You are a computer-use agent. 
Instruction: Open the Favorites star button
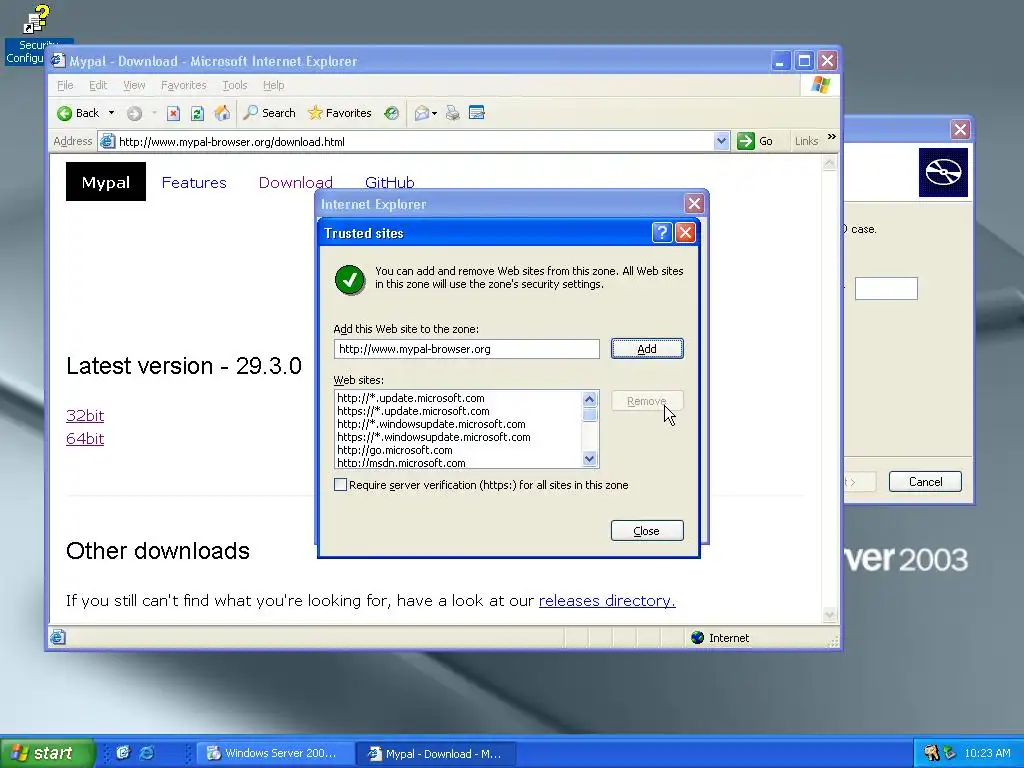340,113
